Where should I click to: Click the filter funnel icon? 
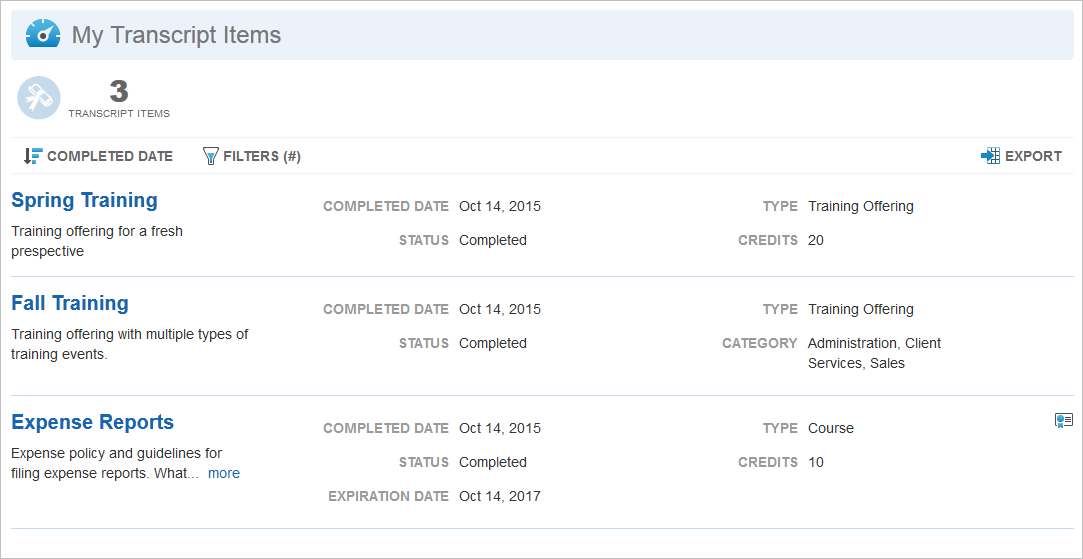(211, 156)
